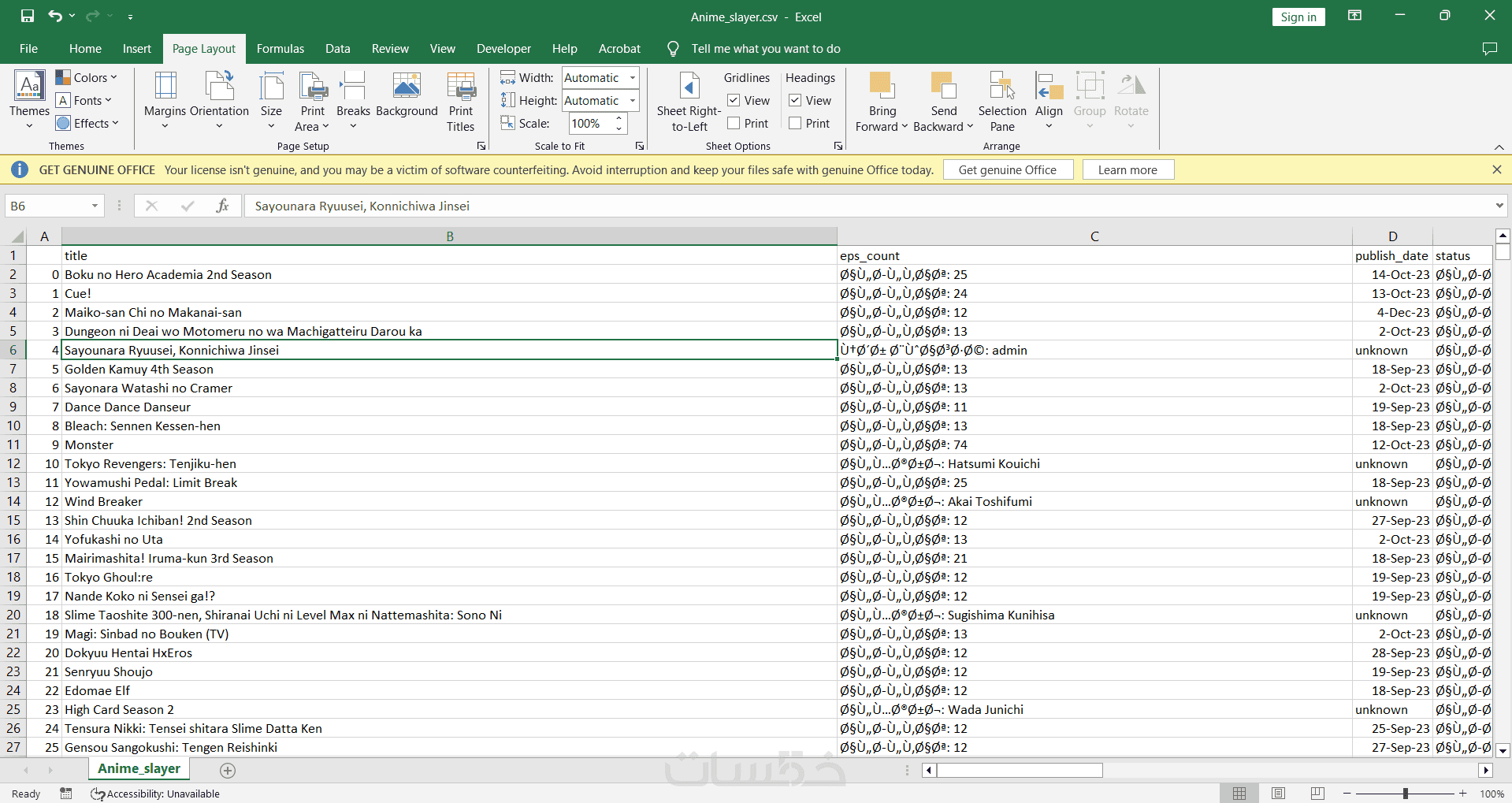Collapse the ribbon
1512x803 pixels.
1499,147
